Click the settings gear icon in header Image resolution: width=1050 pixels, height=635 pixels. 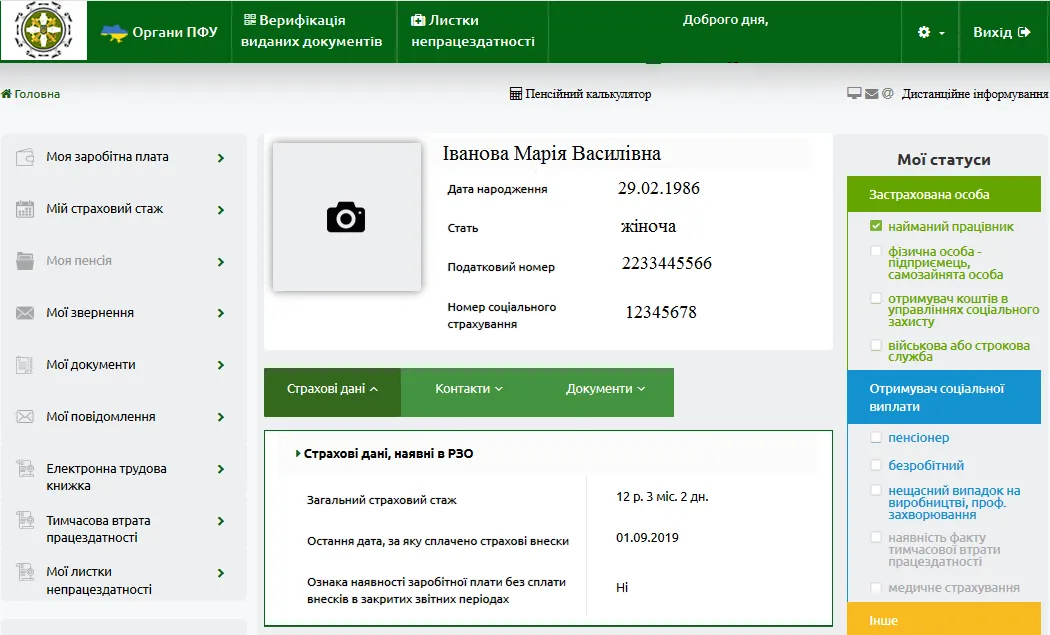point(924,32)
